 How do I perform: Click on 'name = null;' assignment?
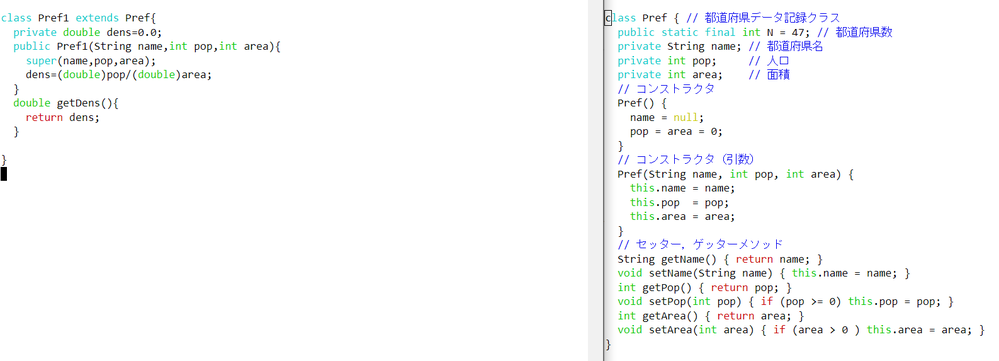click(667, 117)
